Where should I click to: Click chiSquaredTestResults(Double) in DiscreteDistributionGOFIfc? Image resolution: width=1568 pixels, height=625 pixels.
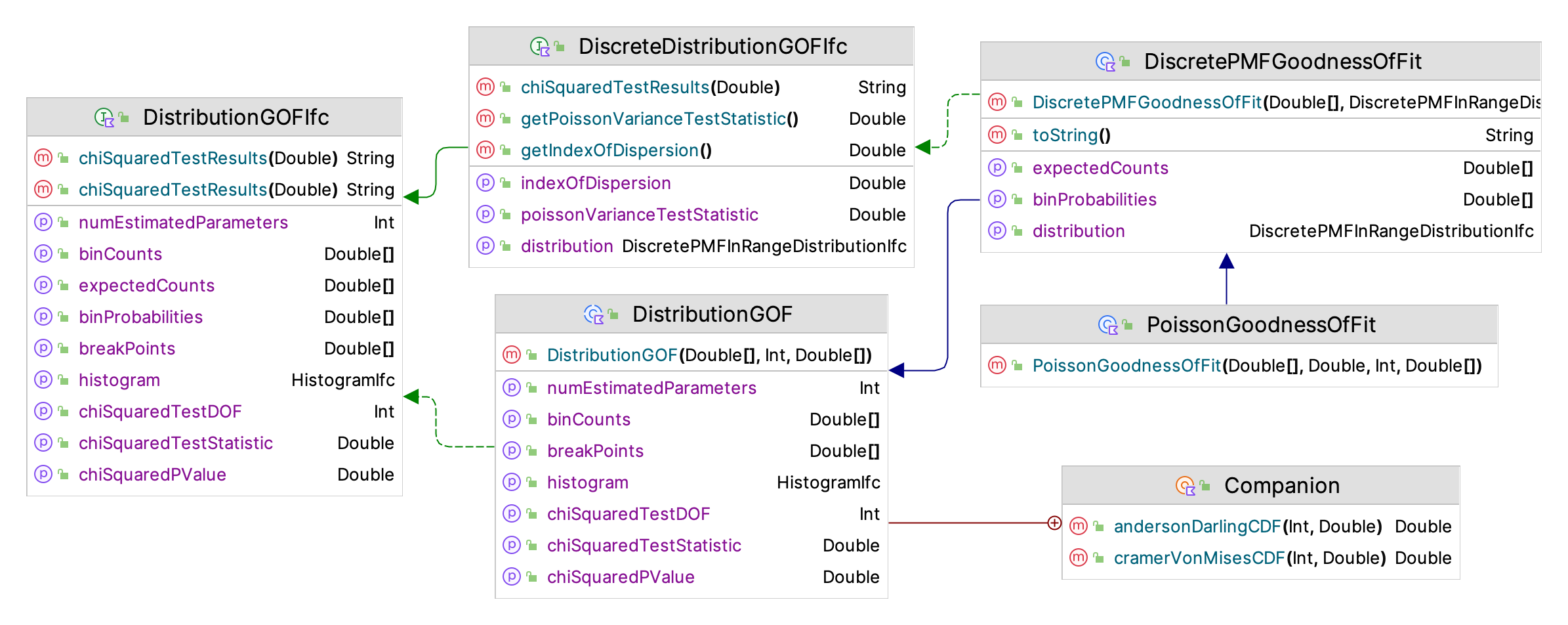click(650, 87)
